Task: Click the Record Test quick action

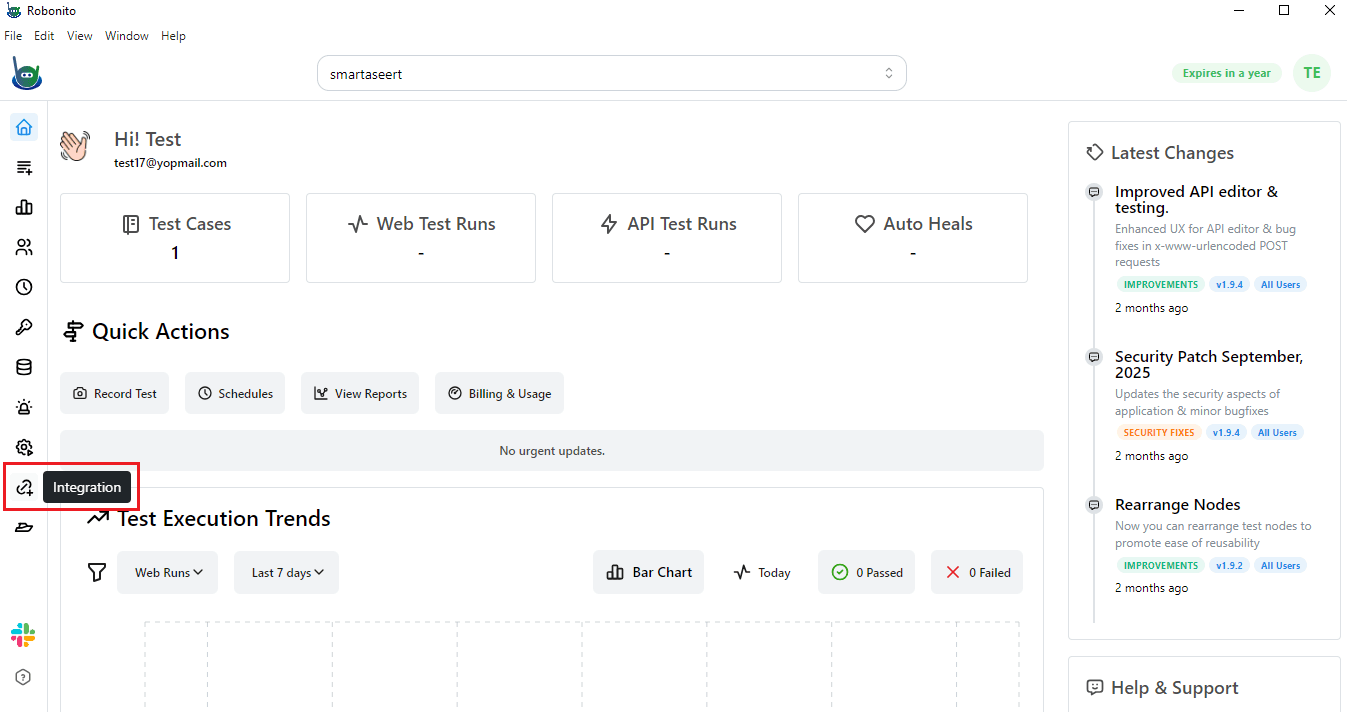Action: point(114,393)
